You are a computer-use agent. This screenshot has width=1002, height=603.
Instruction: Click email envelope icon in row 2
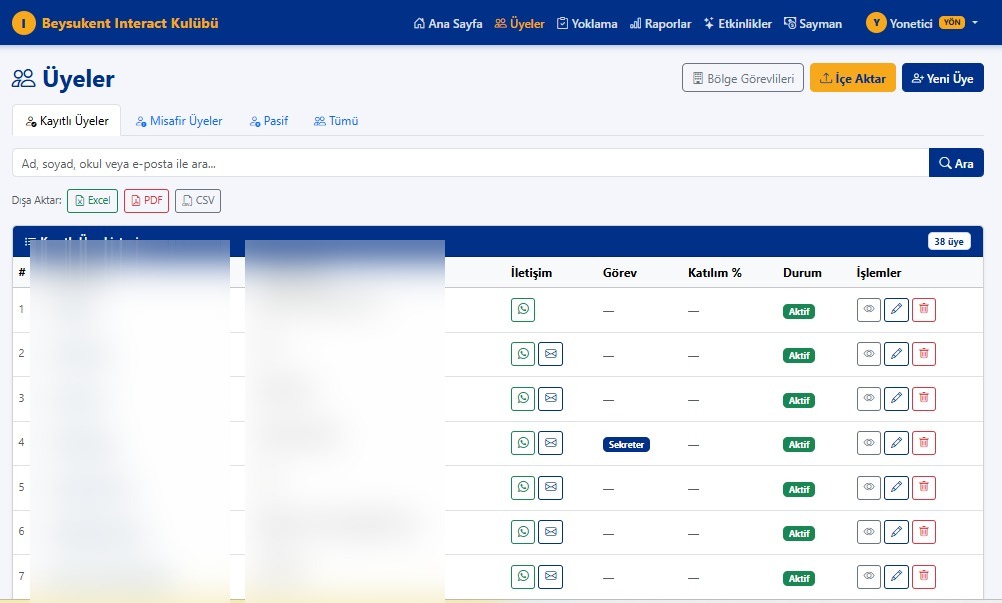550,354
